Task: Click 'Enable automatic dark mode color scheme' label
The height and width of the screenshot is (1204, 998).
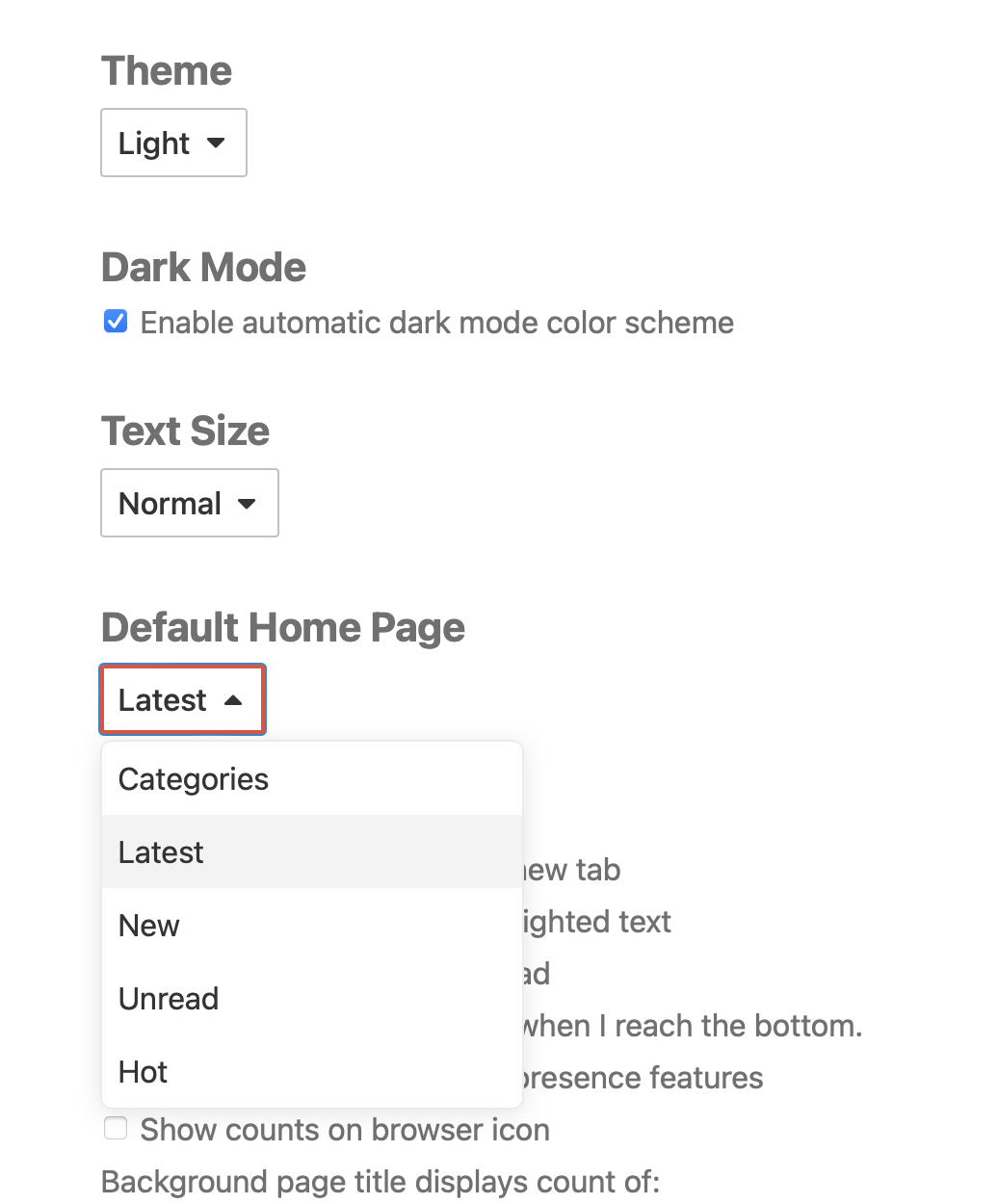Action: tap(436, 323)
